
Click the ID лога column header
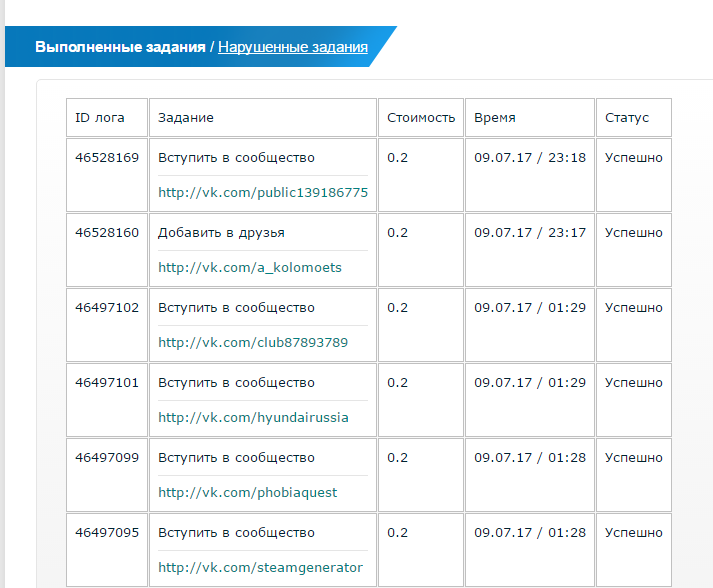pyautogui.click(x=107, y=117)
